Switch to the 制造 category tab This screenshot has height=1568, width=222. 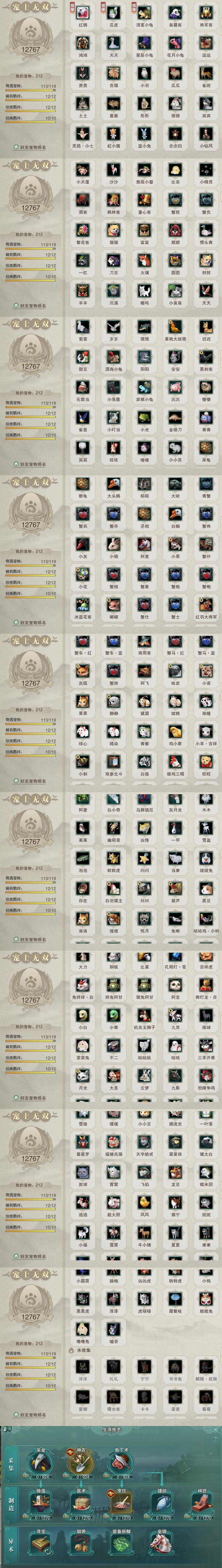(12, 1502)
